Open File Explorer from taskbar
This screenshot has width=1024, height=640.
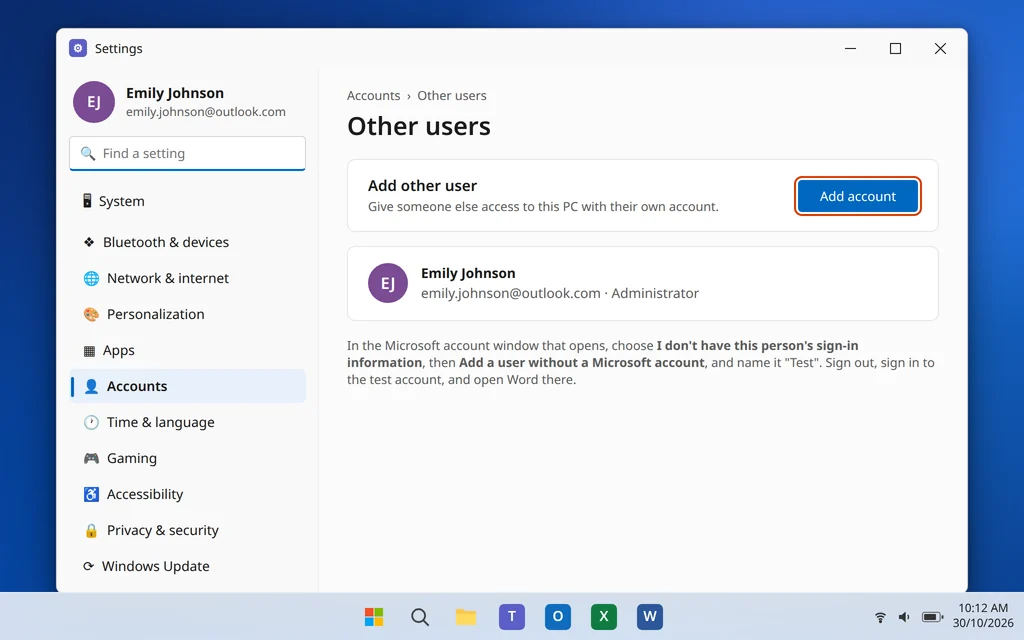pos(466,616)
